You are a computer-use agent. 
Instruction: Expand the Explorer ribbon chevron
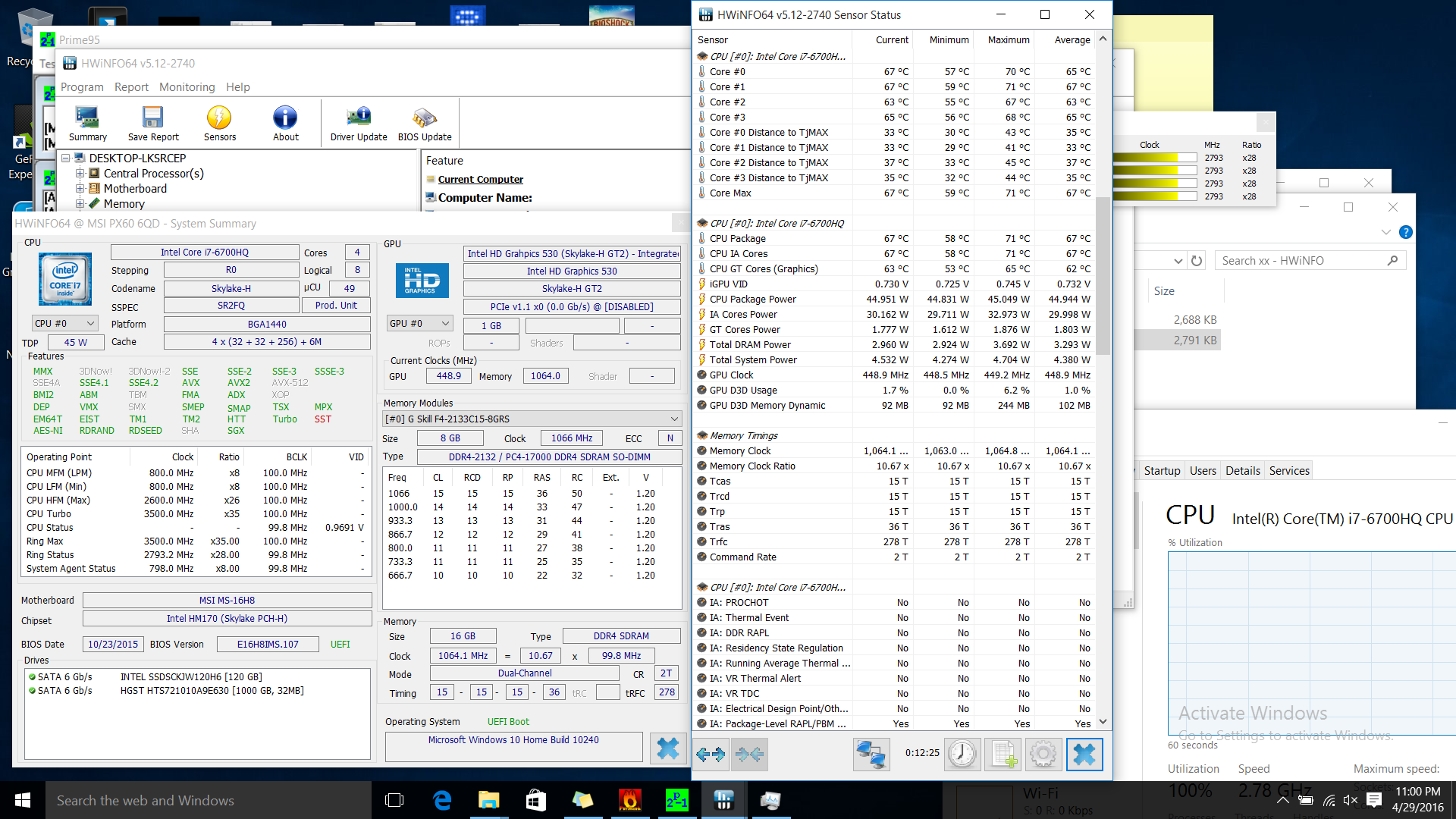pos(1385,232)
